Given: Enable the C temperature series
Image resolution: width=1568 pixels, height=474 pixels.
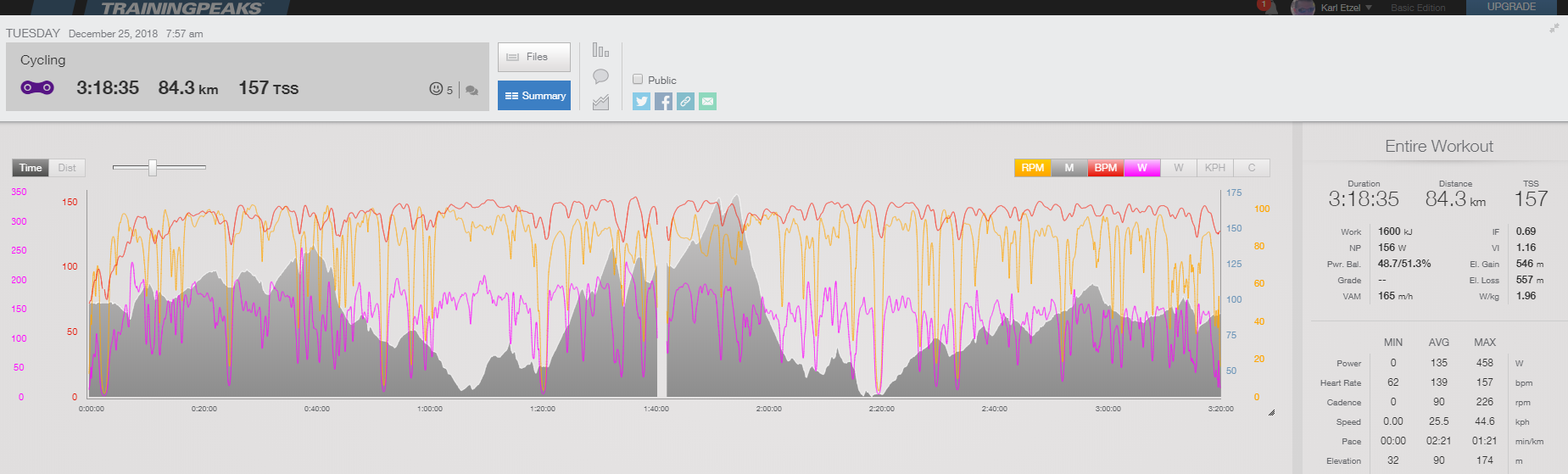Looking at the screenshot, I should pyautogui.click(x=1252, y=168).
